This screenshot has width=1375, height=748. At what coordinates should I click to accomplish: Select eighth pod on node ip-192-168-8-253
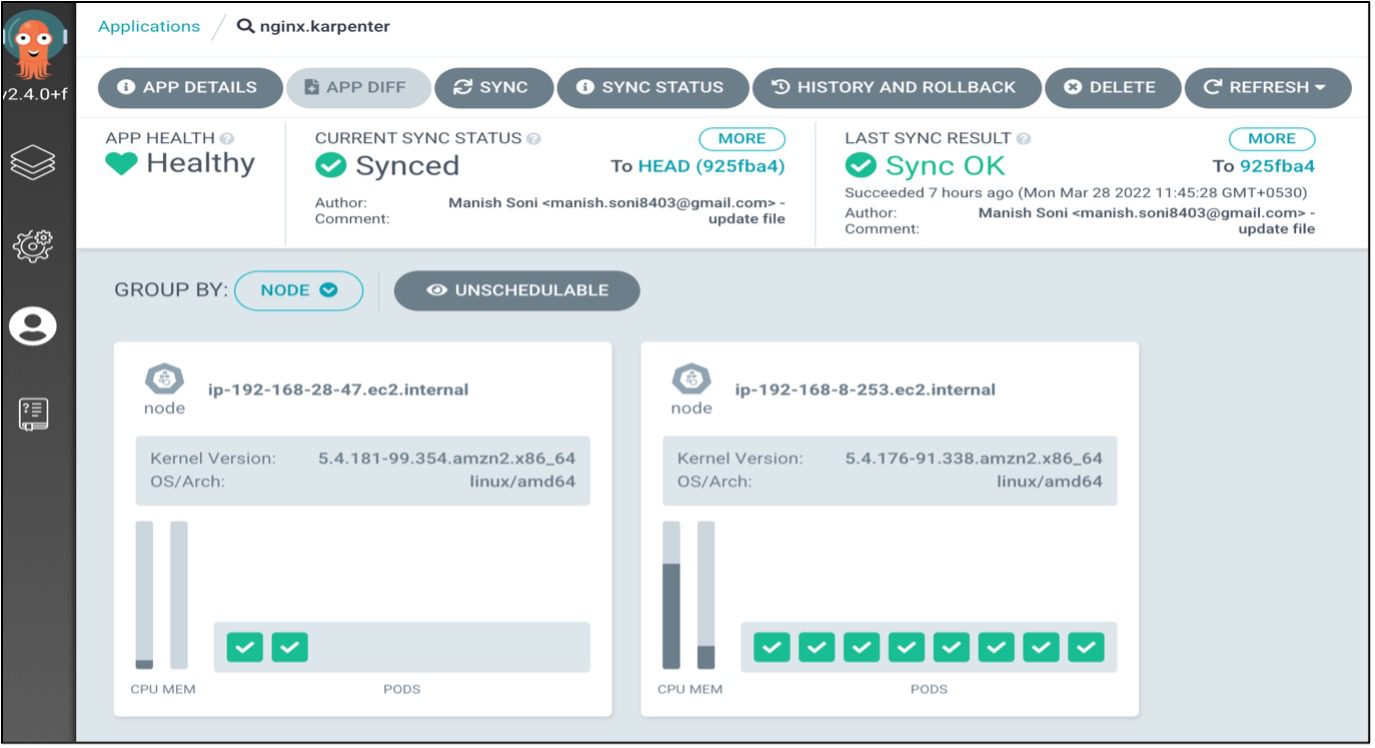click(1086, 647)
